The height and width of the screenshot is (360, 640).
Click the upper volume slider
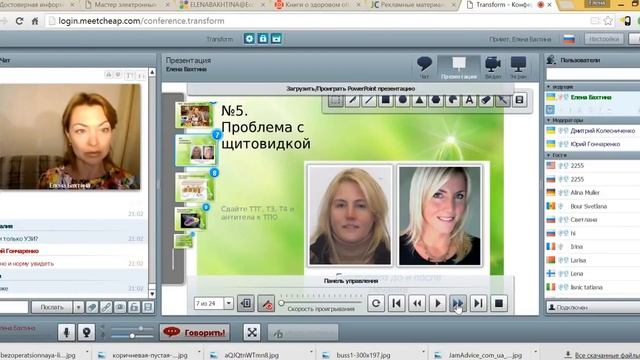click(131, 328)
